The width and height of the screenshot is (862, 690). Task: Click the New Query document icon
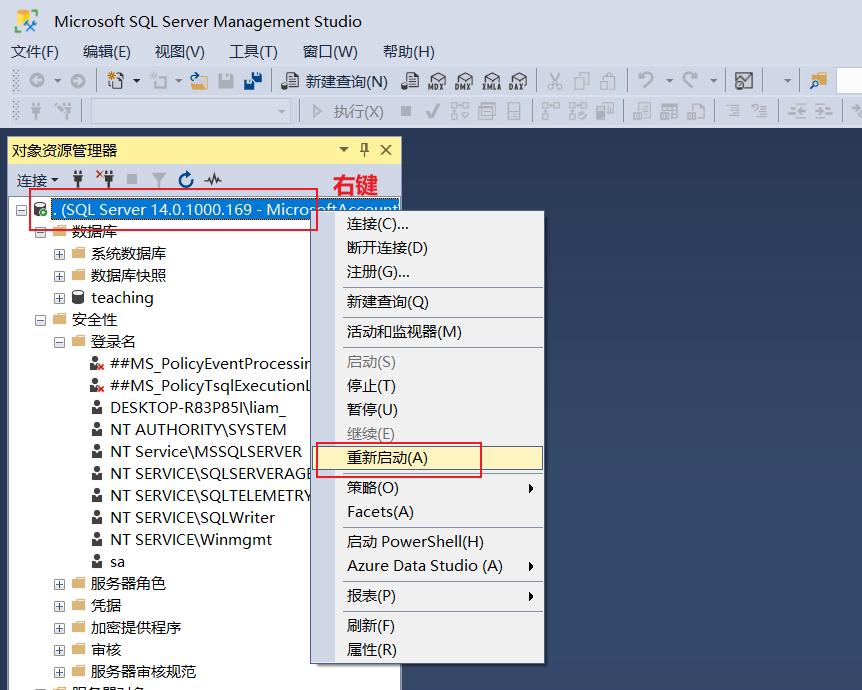click(290, 81)
